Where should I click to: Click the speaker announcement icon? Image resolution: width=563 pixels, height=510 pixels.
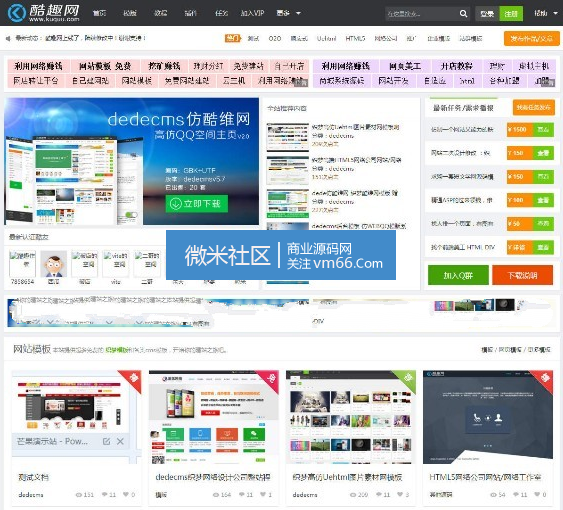click(8, 38)
